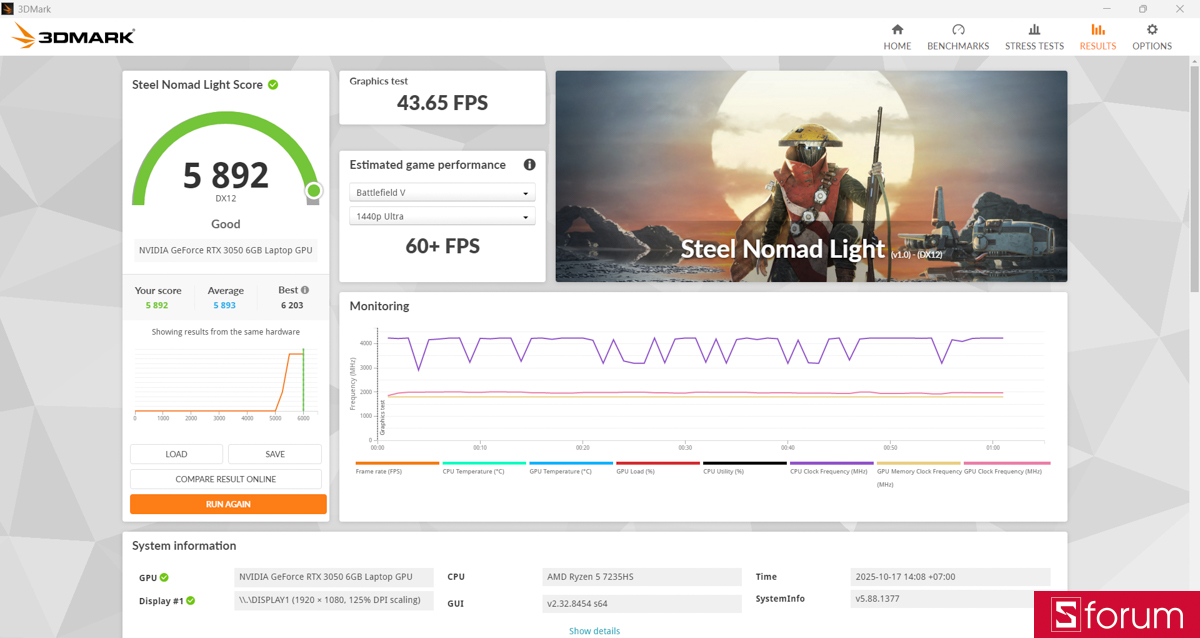The height and width of the screenshot is (638, 1200).
Task: Click the Display #1 resolution value
Action: (334, 600)
